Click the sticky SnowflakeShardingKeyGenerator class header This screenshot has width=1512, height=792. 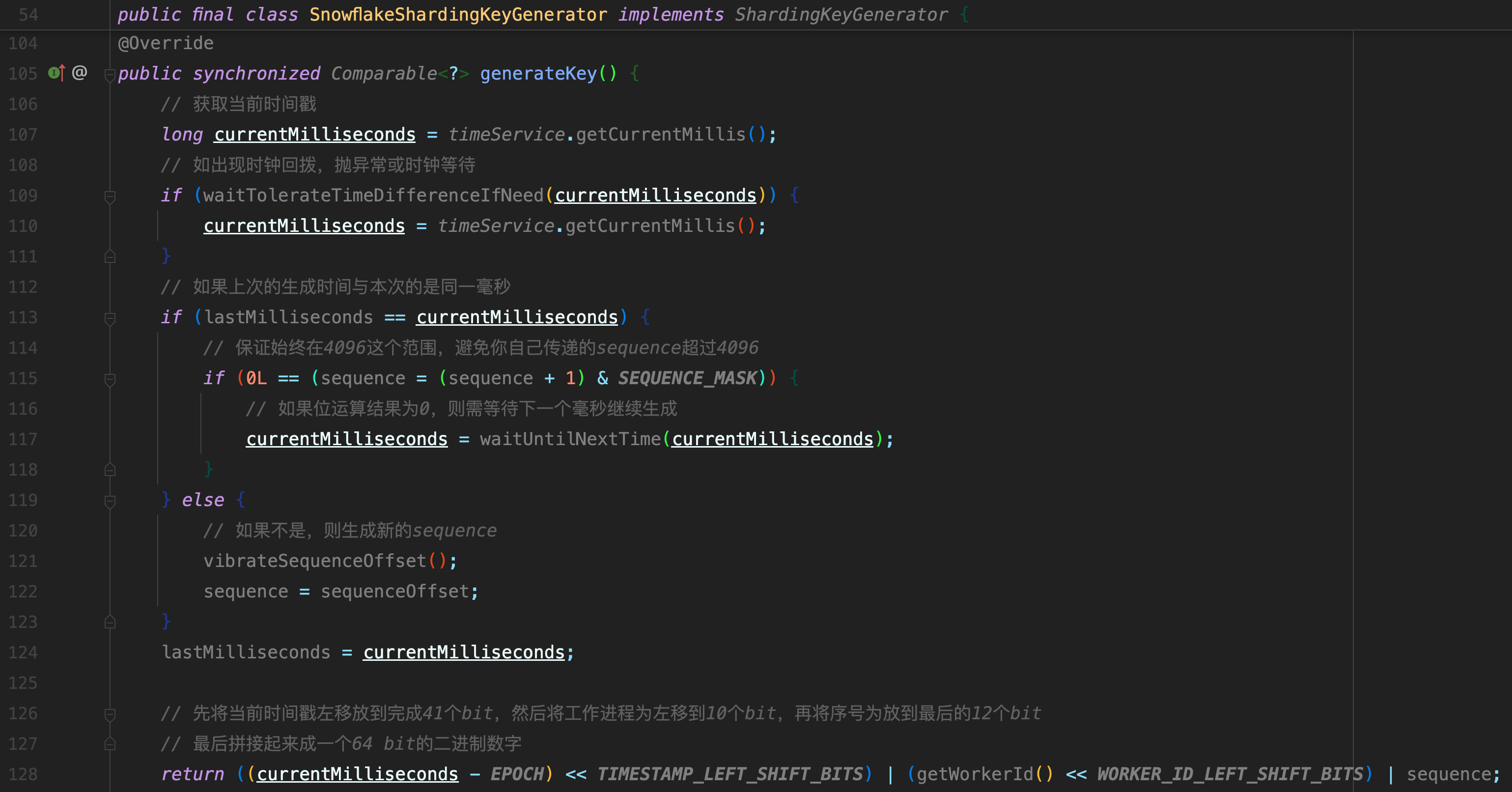point(458,15)
